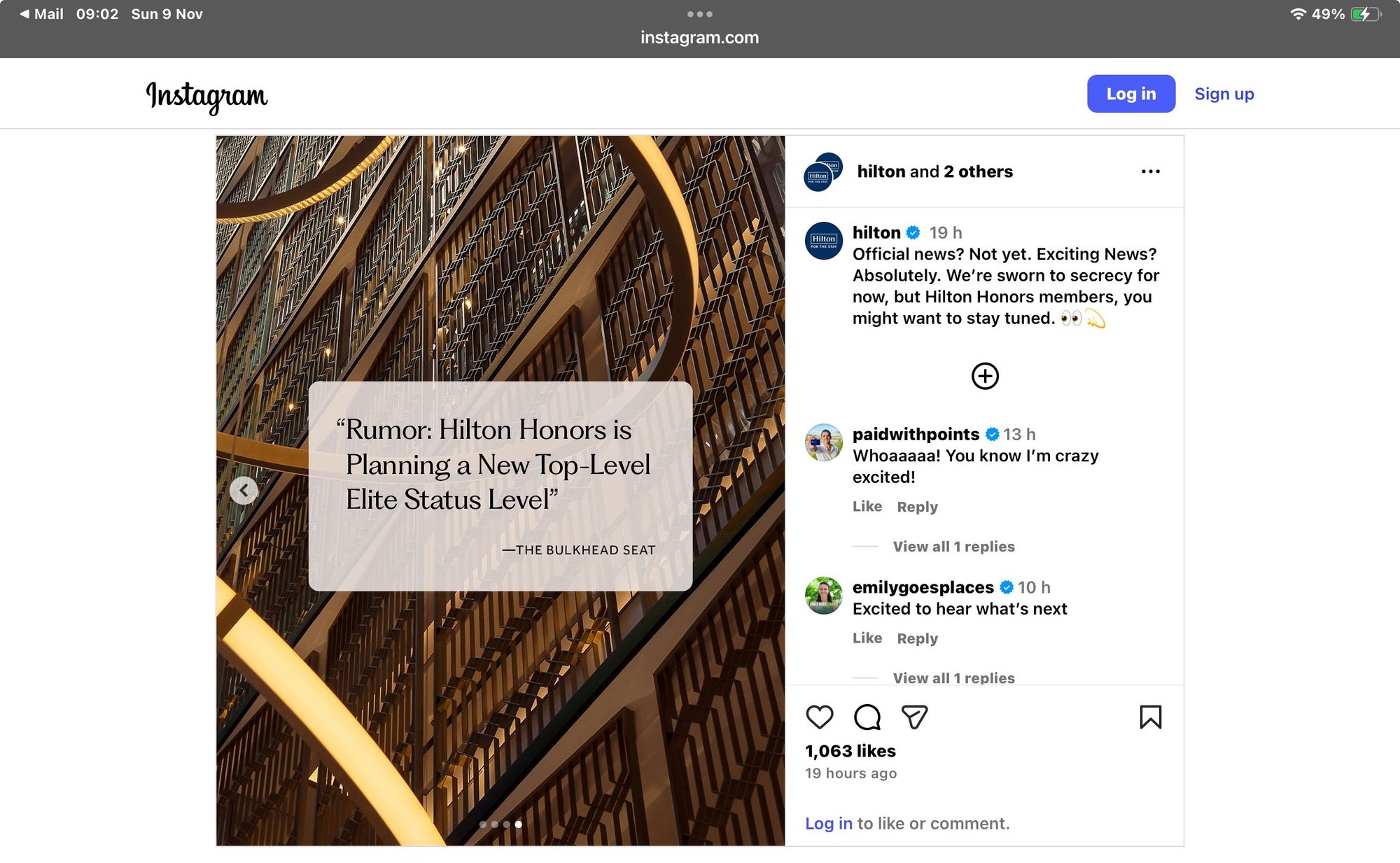Viewport: 1400px width, 863px height.
Task: Expand replies under paidwithpoints comment
Action: (953, 547)
